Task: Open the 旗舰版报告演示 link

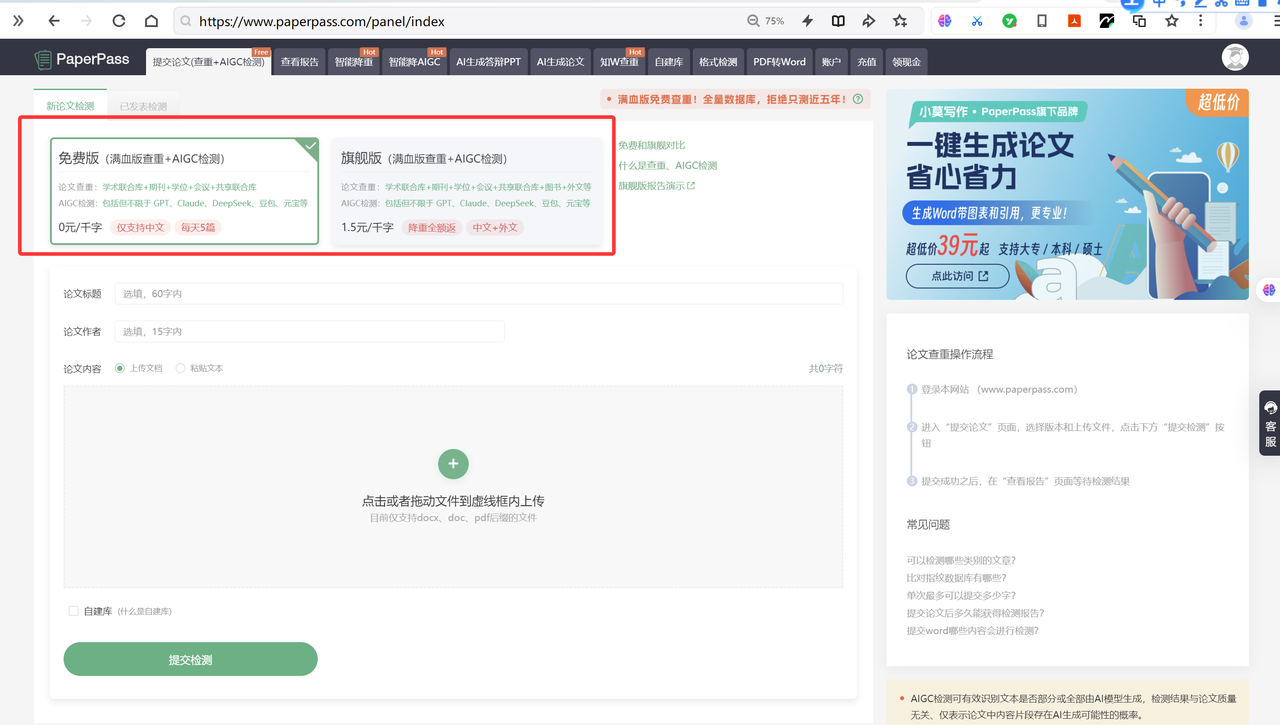Action: [x=656, y=185]
